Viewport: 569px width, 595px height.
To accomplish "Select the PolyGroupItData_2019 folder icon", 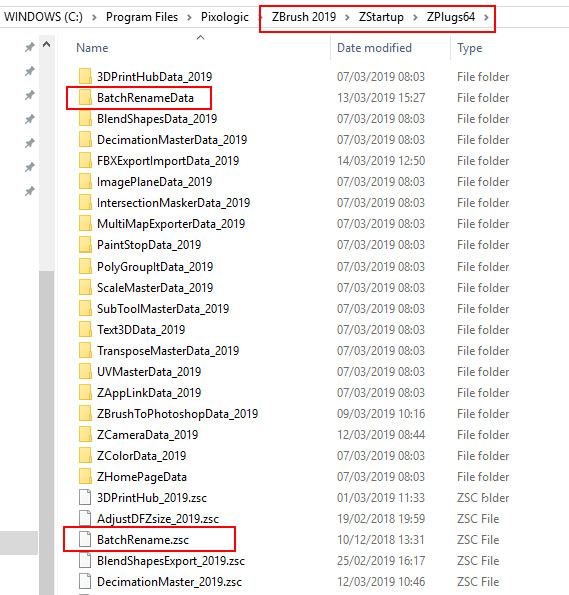I will pyautogui.click(x=85, y=266).
